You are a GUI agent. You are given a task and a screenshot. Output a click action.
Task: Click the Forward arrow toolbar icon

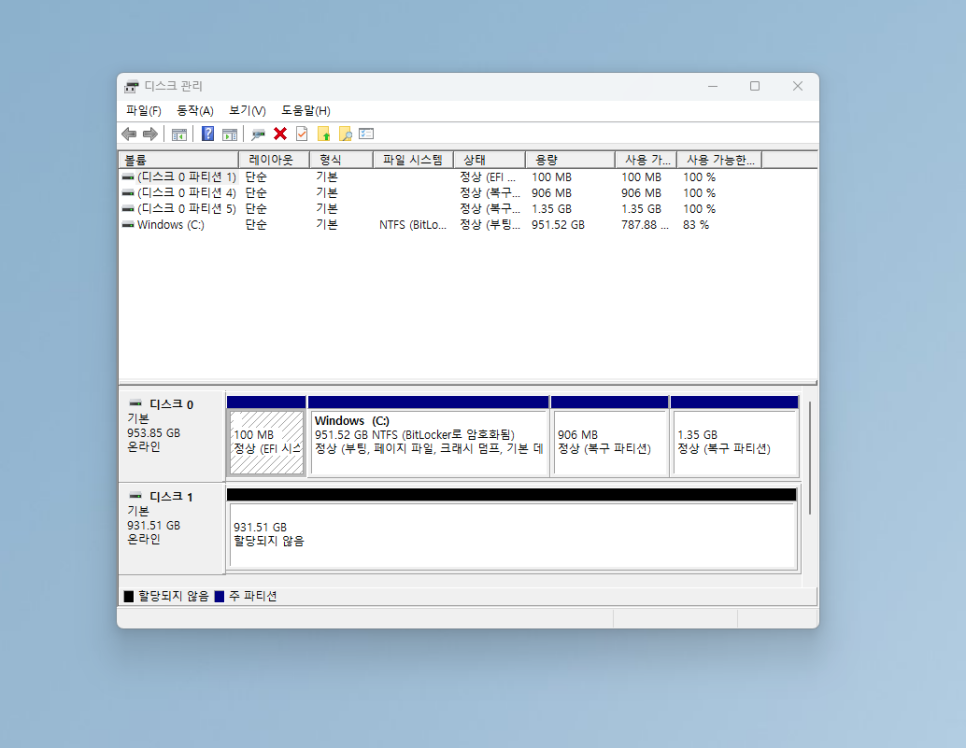150,134
